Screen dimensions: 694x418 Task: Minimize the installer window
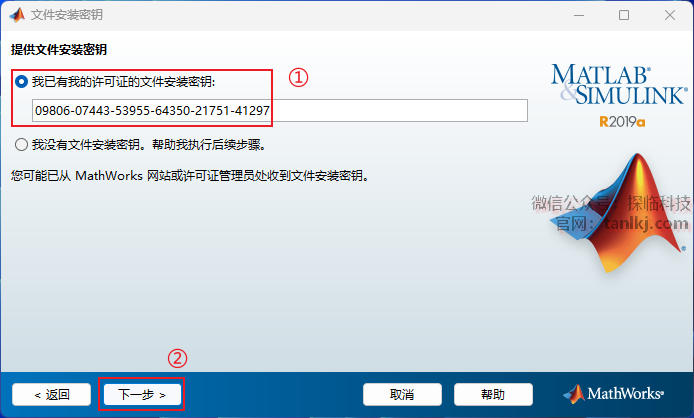pyautogui.click(x=579, y=15)
